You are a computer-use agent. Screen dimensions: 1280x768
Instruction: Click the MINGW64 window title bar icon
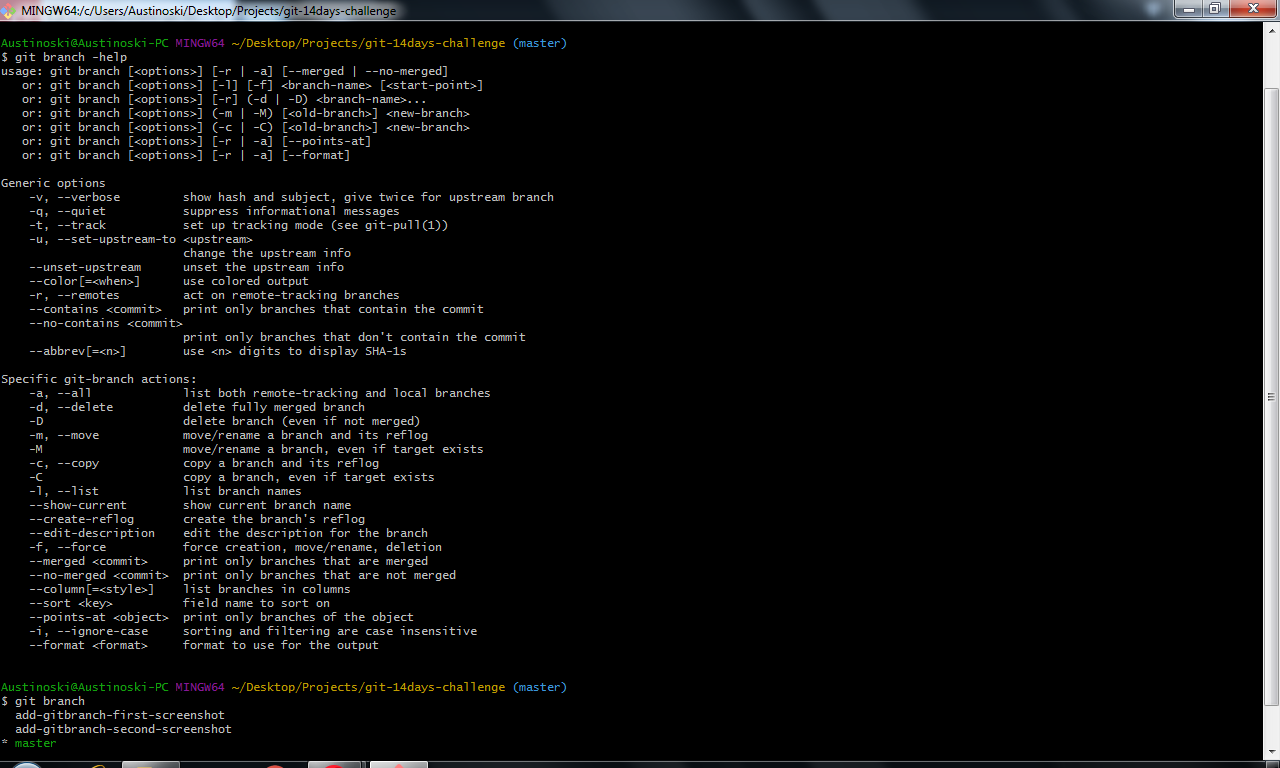(9, 10)
